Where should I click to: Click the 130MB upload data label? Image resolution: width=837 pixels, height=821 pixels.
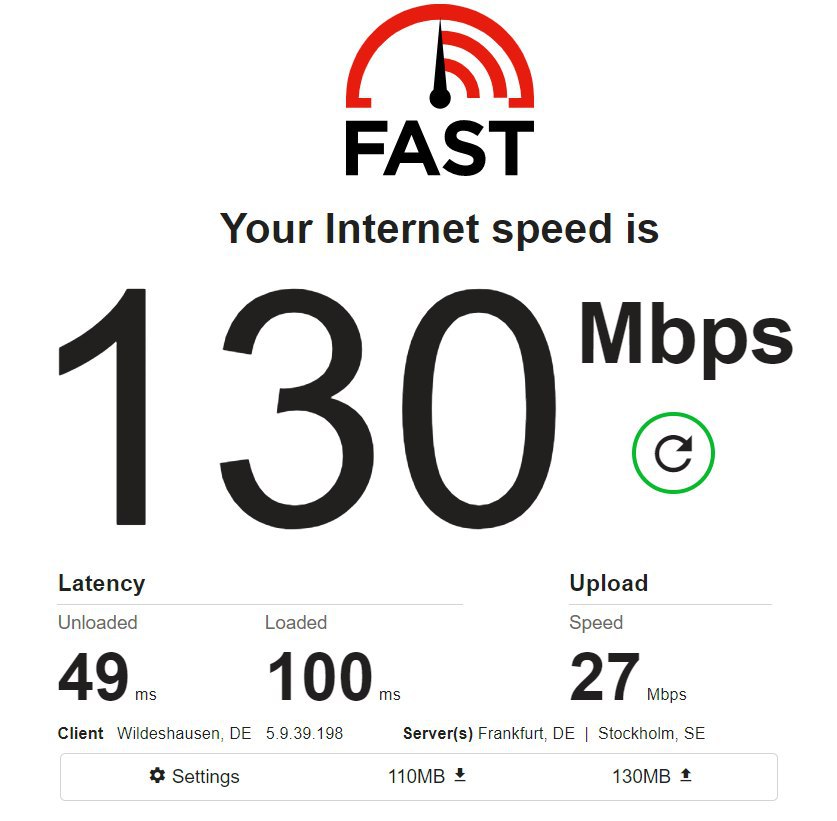(x=641, y=776)
